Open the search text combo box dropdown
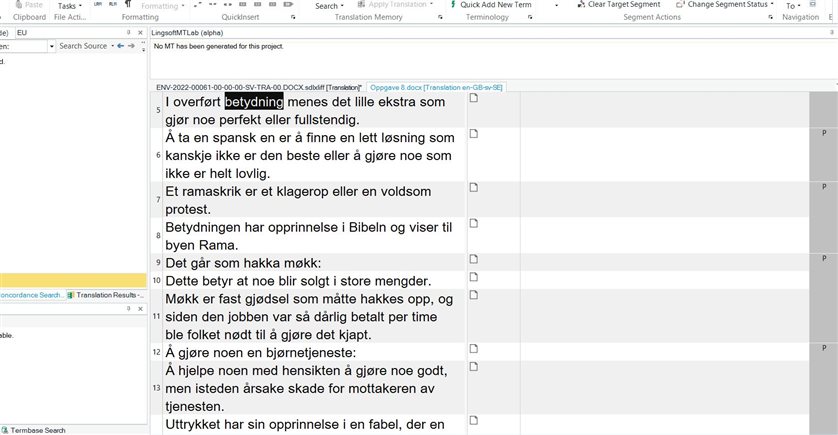Screen dimensions: 838x435 tap(51, 46)
